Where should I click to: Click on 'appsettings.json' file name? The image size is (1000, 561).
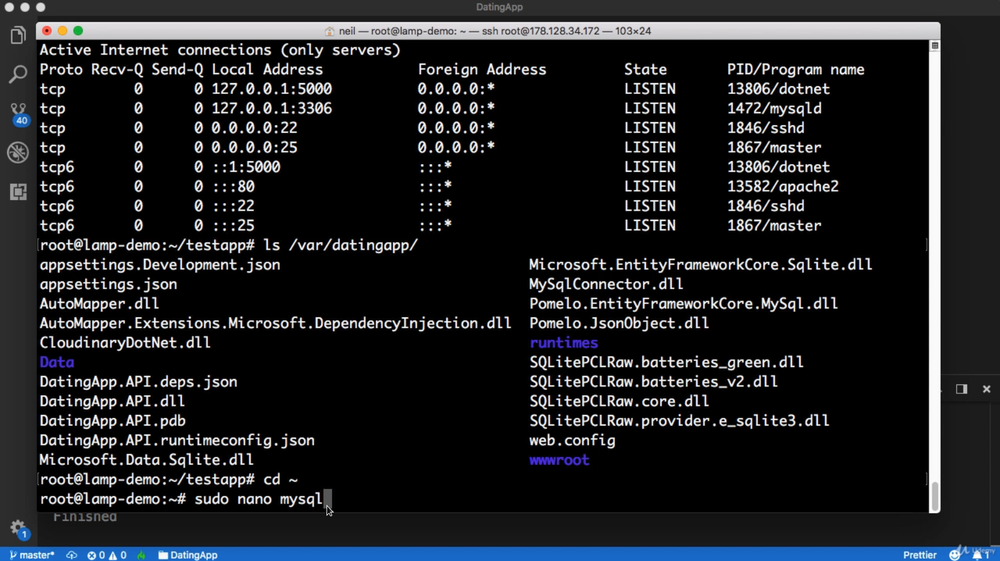tap(108, 284)
